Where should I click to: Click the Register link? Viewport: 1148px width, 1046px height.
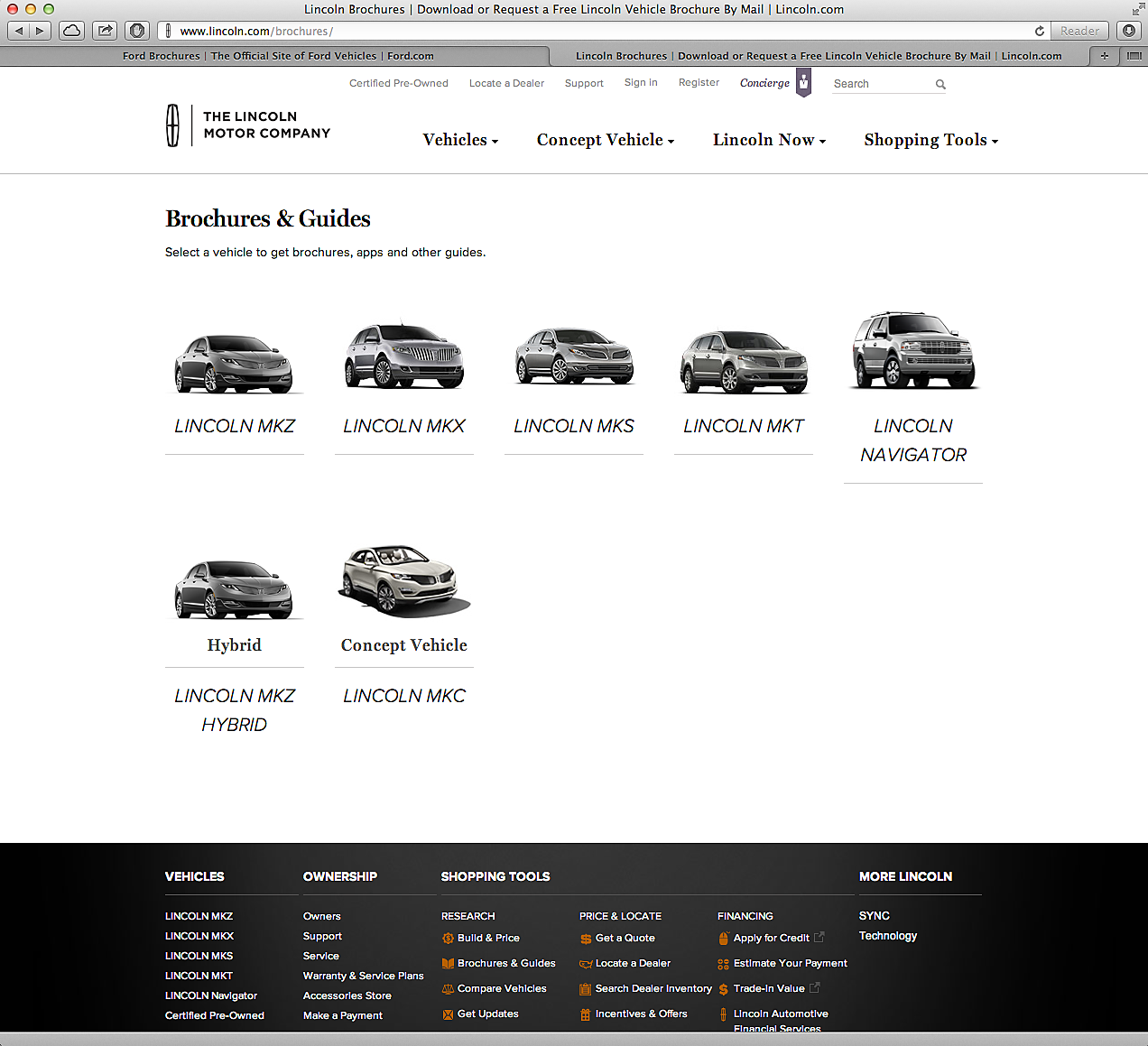[x=699, y=82]
